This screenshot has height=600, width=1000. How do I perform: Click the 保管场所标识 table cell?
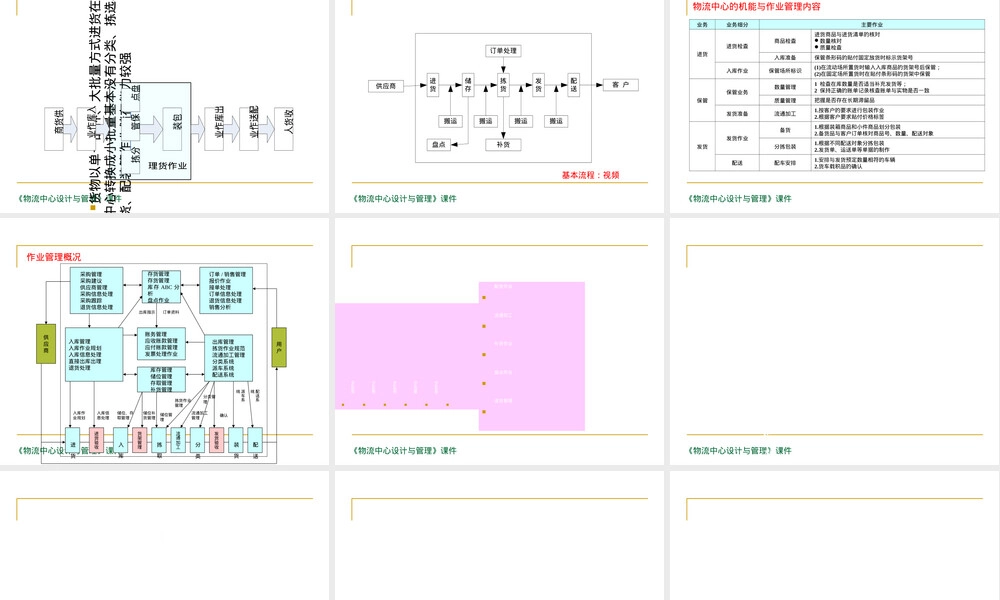coord(785,71)
